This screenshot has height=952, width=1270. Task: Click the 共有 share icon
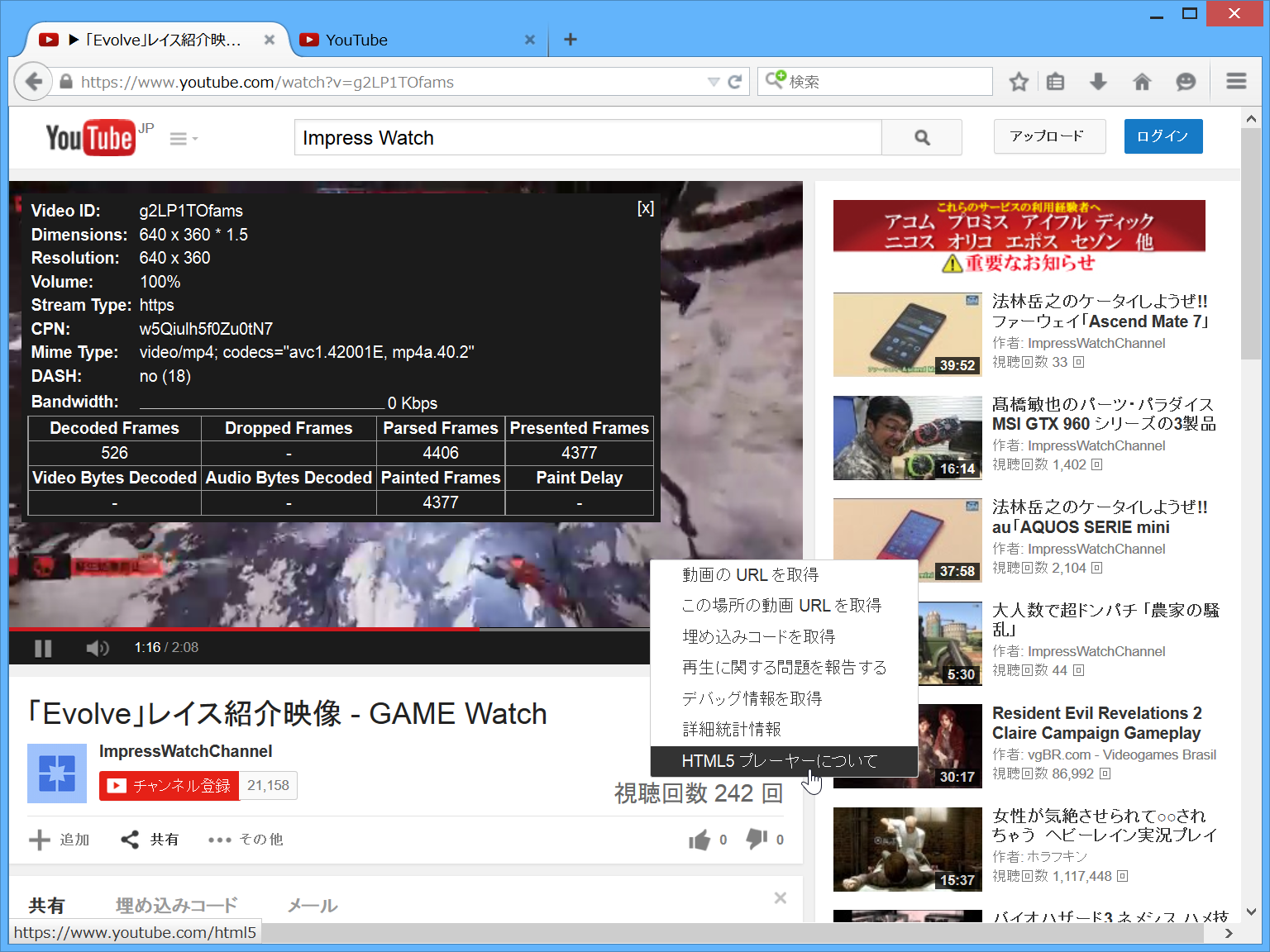point(131,839)
